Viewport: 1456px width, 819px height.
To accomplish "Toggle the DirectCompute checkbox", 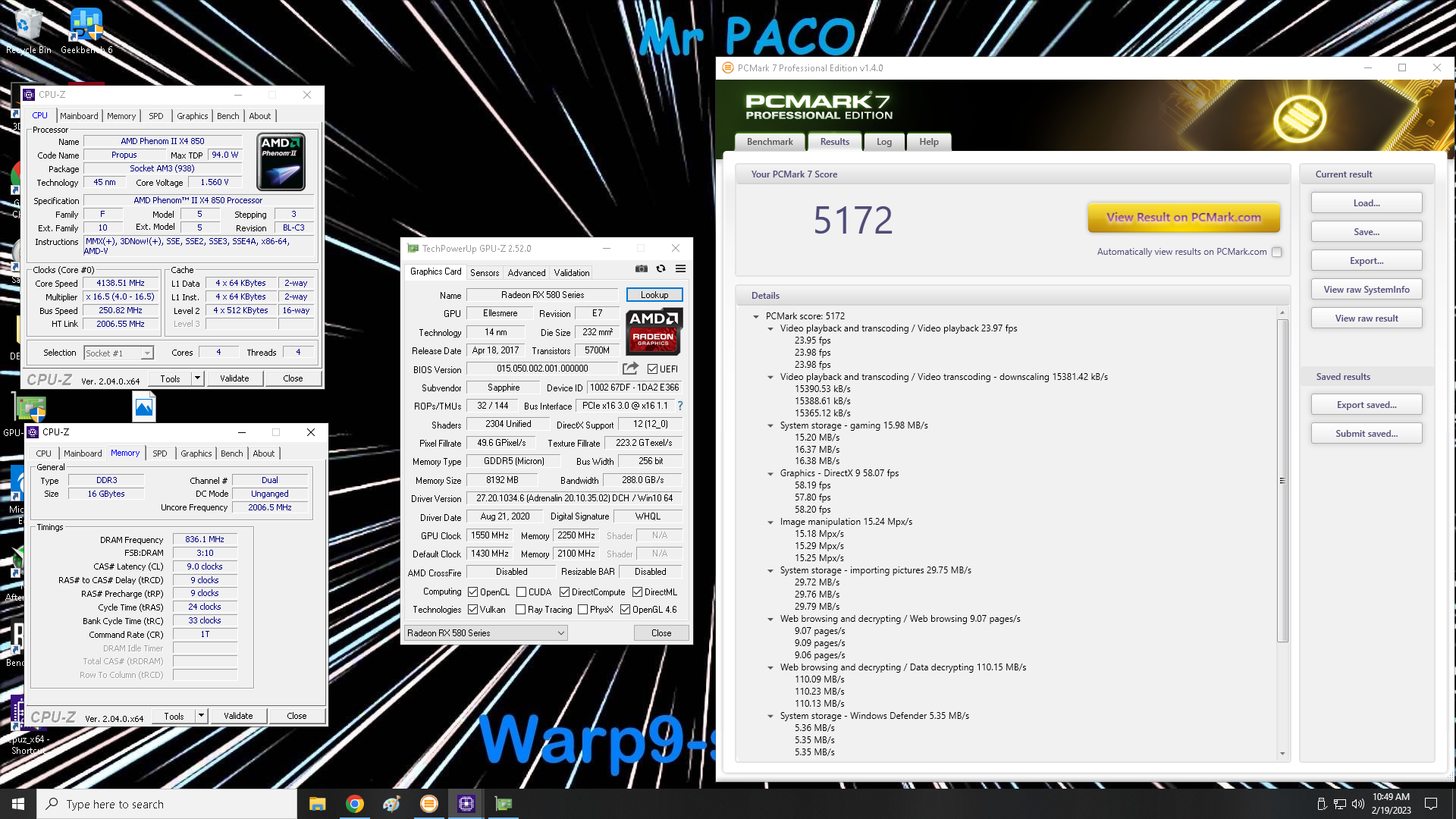I will (564, 592).
